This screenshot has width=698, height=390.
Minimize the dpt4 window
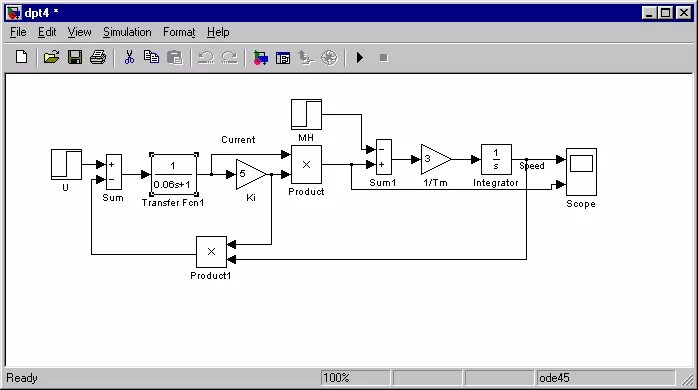(649, 13)
